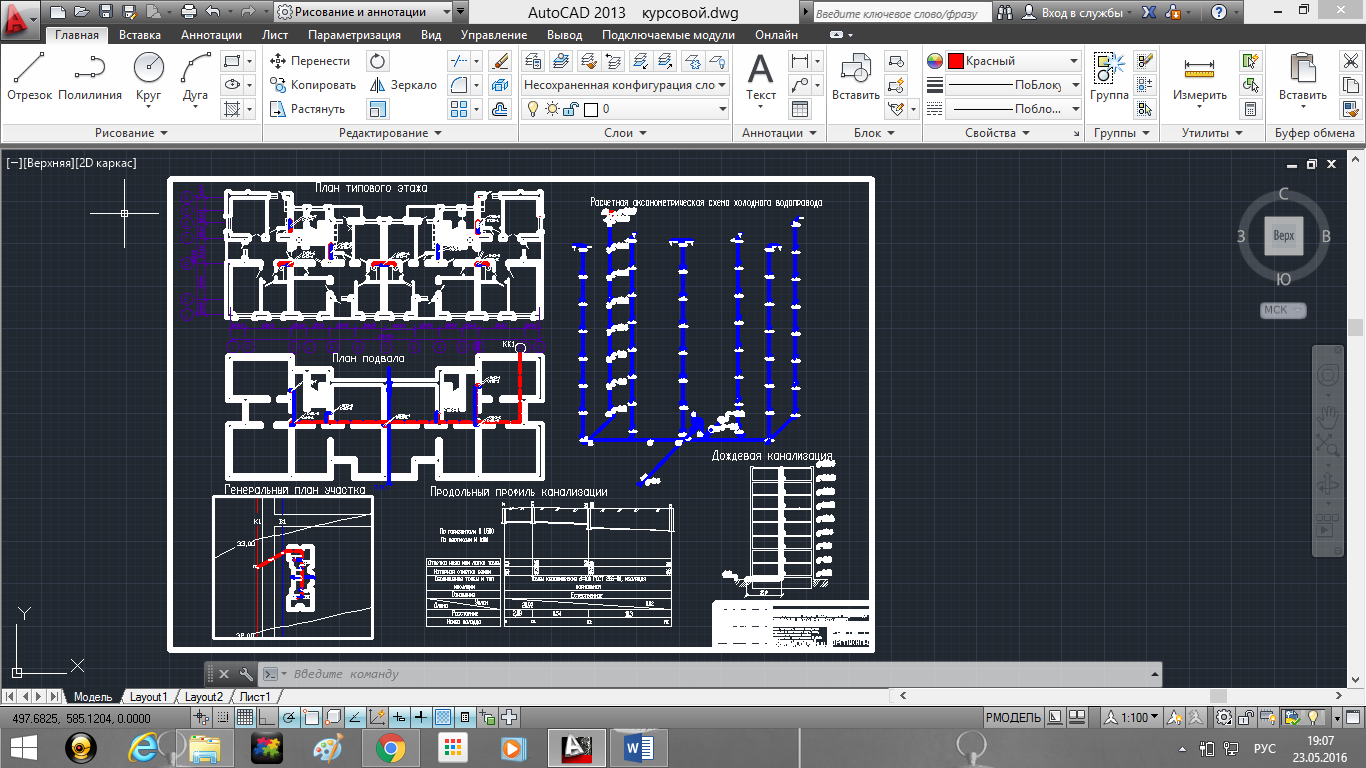Switch to the Layout1 tab
Screen dimensions: 1366x768
tap(148, 697)
